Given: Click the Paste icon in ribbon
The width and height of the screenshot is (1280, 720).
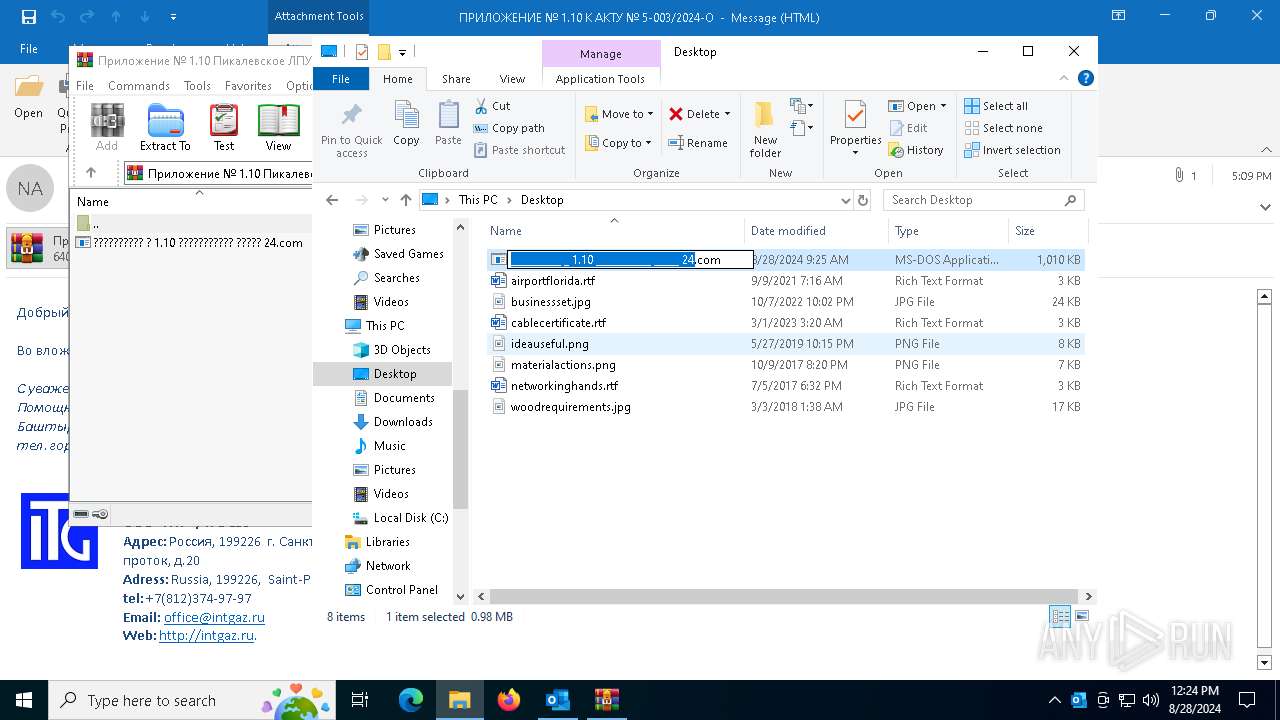Looking at the screenshot, I should (x=448, y=124).
